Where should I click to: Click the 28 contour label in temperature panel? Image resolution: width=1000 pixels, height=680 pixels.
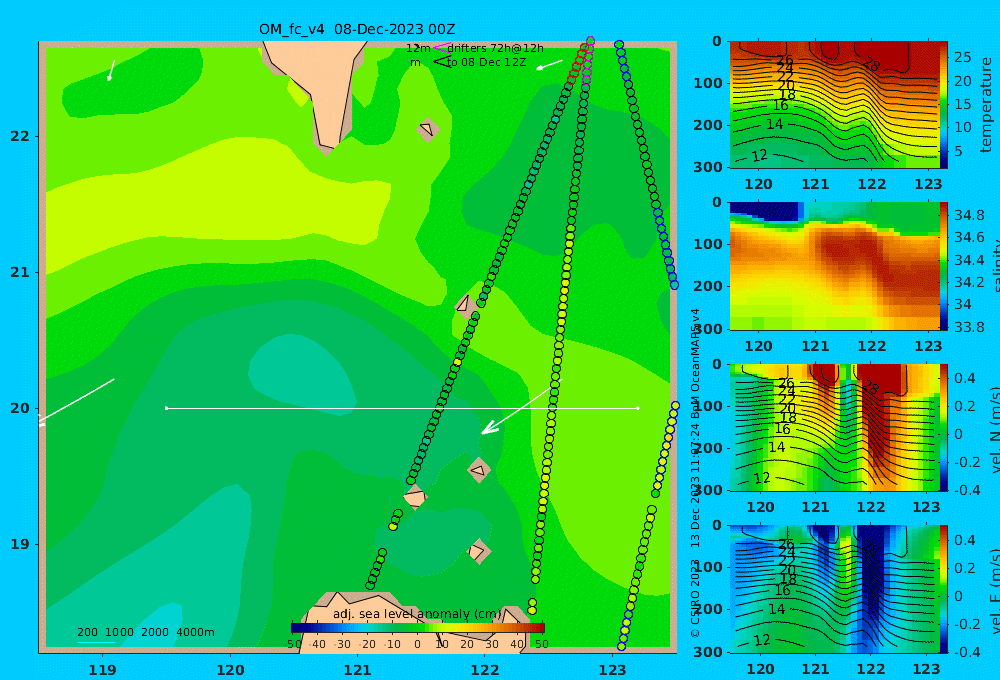tap(871, 65)
